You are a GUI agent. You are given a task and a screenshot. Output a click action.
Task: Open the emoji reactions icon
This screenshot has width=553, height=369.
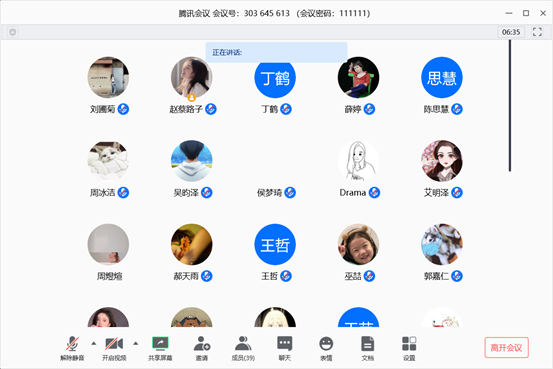pos(326,348)
